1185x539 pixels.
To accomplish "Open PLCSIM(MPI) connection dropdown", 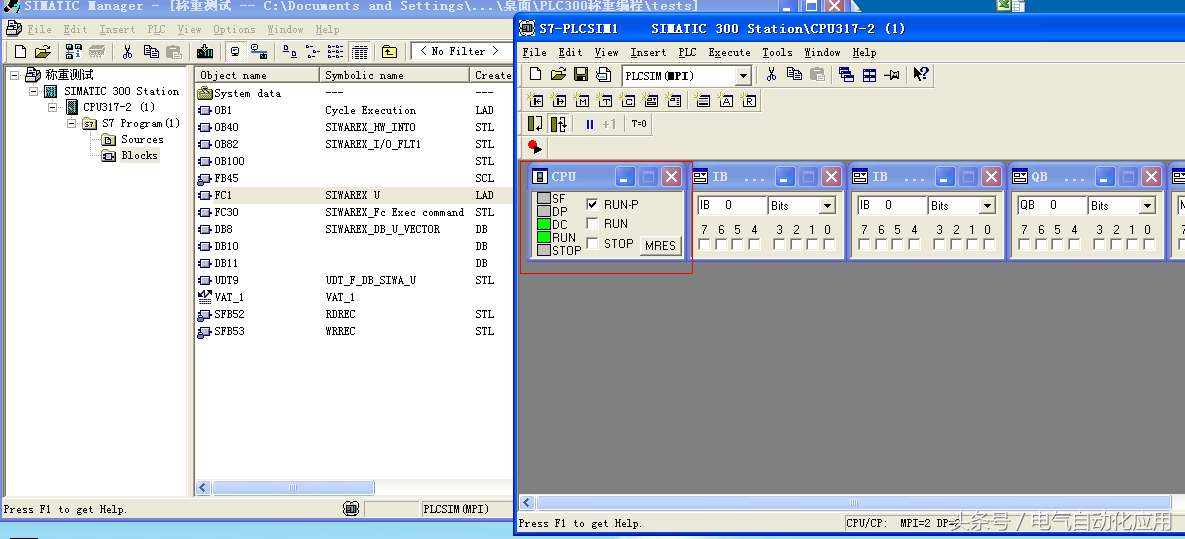I will tap(743, 76).
